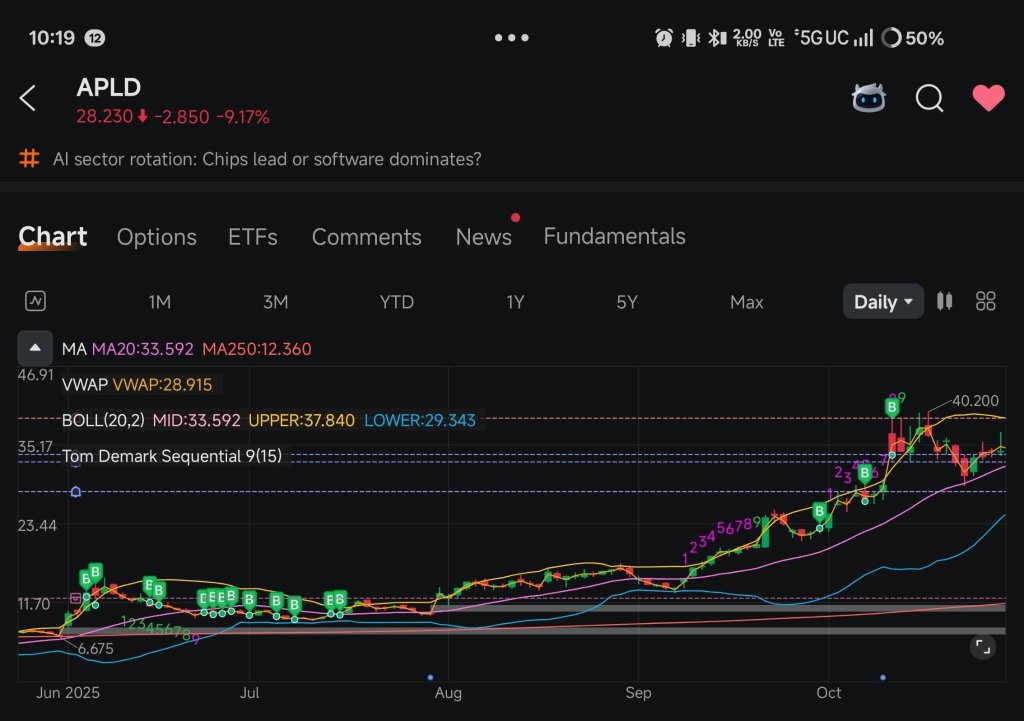Expand the Daily interval dropdown
Image resolution: width=1024 pixels, height=721 pixels.
[x=883, y=302]
